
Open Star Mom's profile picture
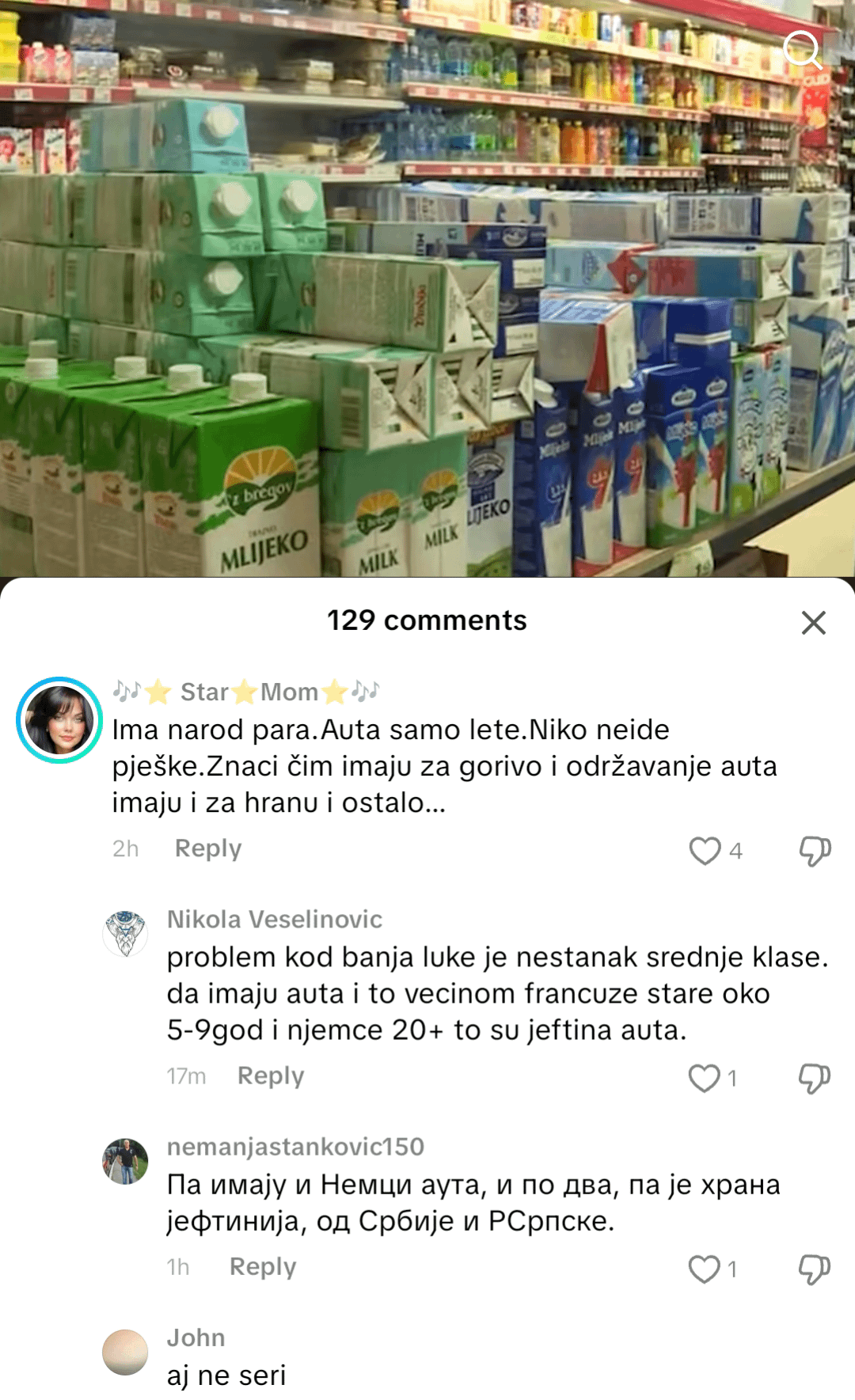[x=59, y=720]
